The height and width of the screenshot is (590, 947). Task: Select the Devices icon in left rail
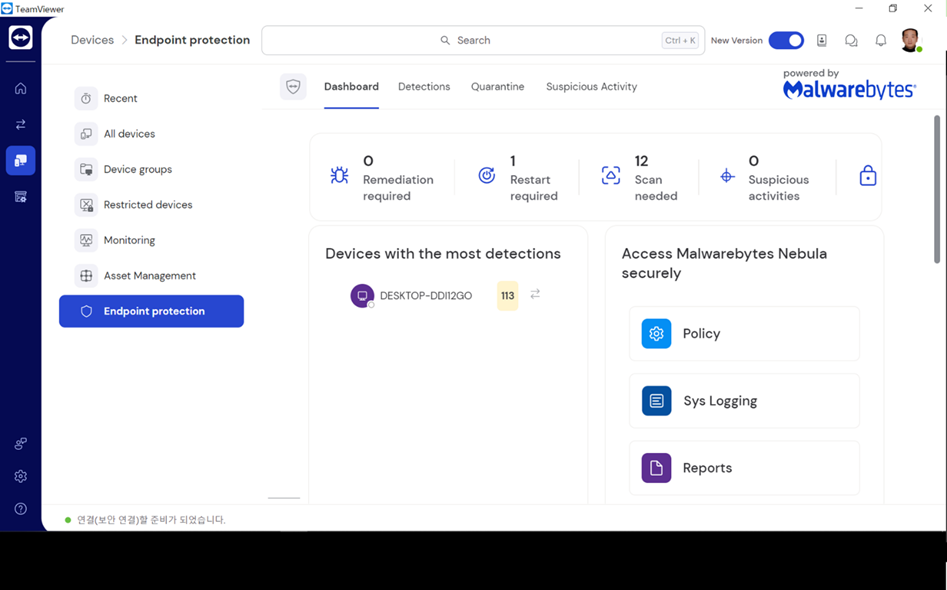pos(21,161)
